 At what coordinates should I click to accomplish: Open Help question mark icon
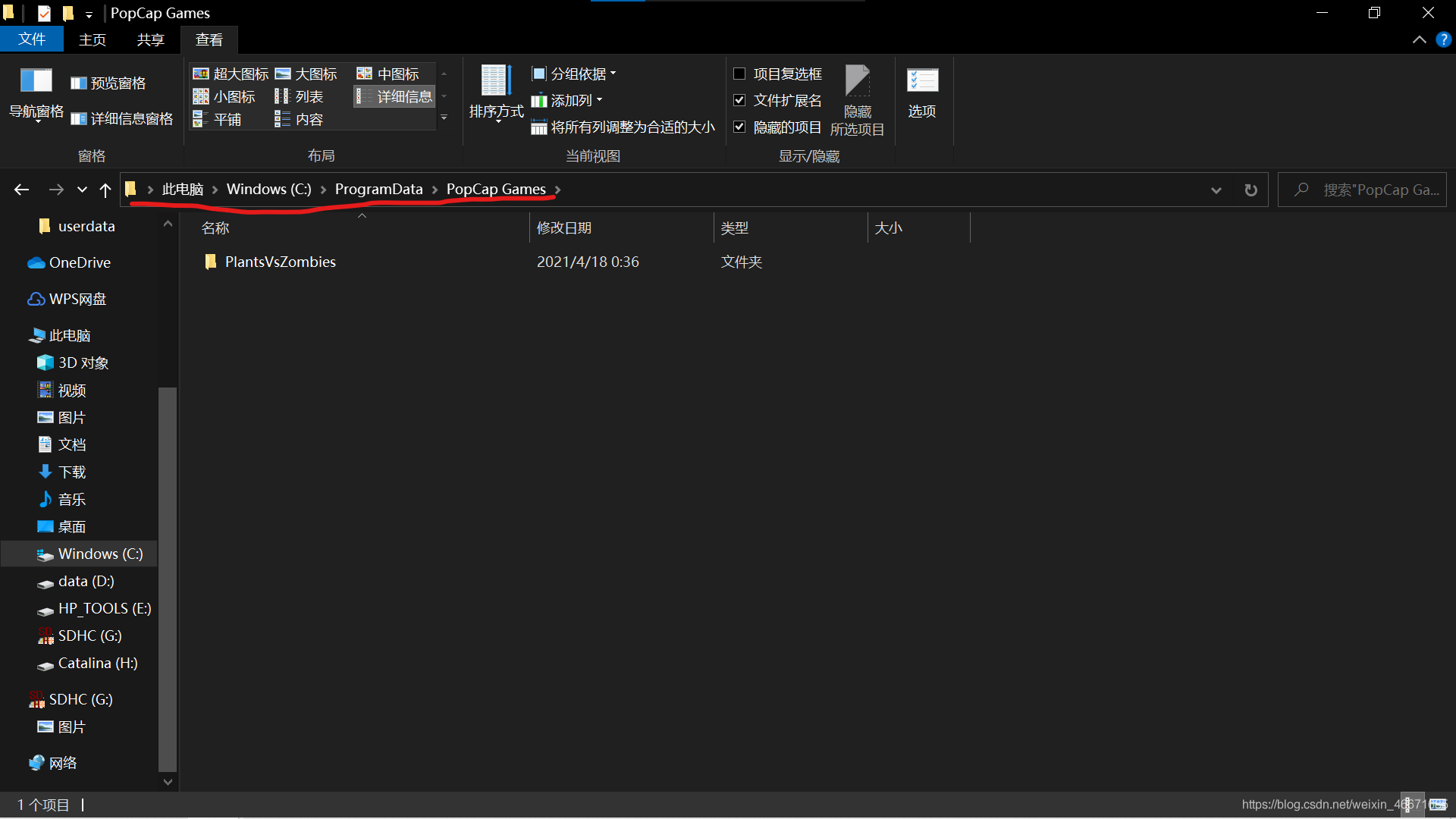pyautogui.click(x=1443, y=39)
